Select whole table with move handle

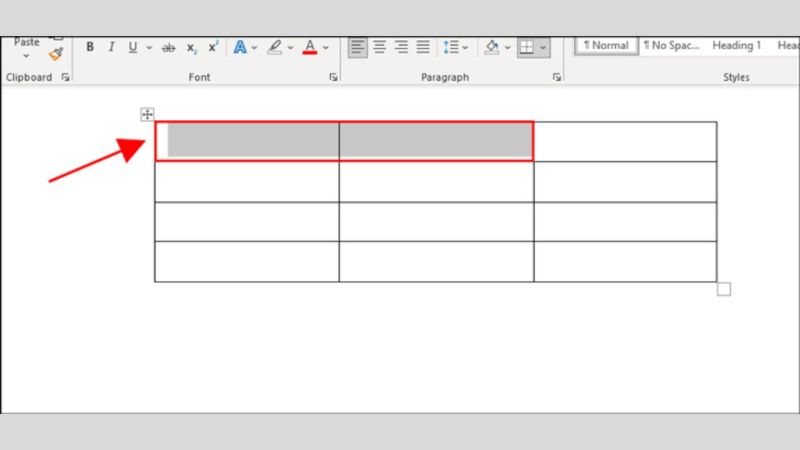147,114
